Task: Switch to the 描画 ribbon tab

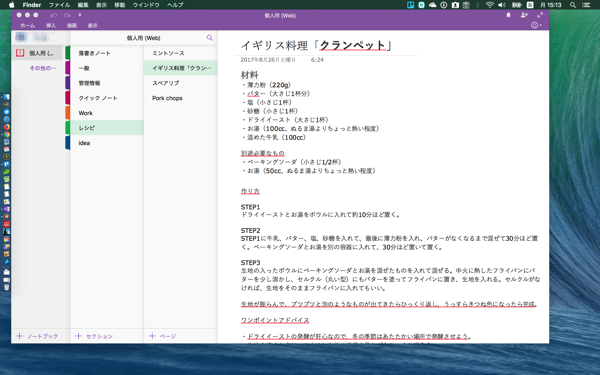Action: click(x=72, y=26)
